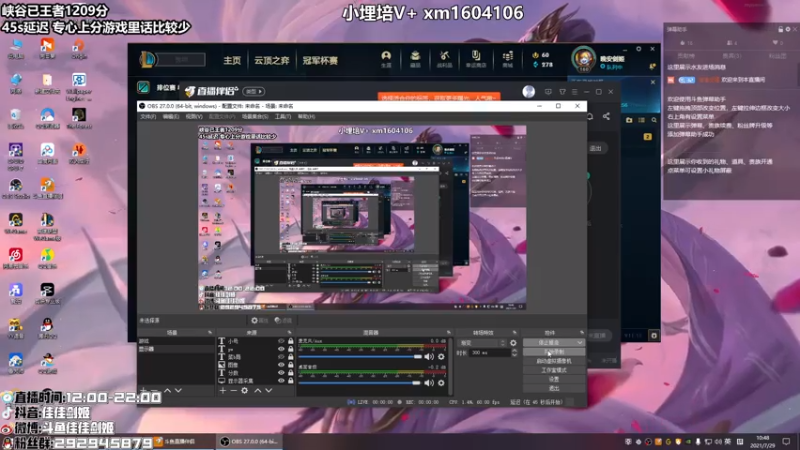Screen dimensions: 800x450
Task: Open the filter funnel dropdown in companion window
Action: point(562,92)
